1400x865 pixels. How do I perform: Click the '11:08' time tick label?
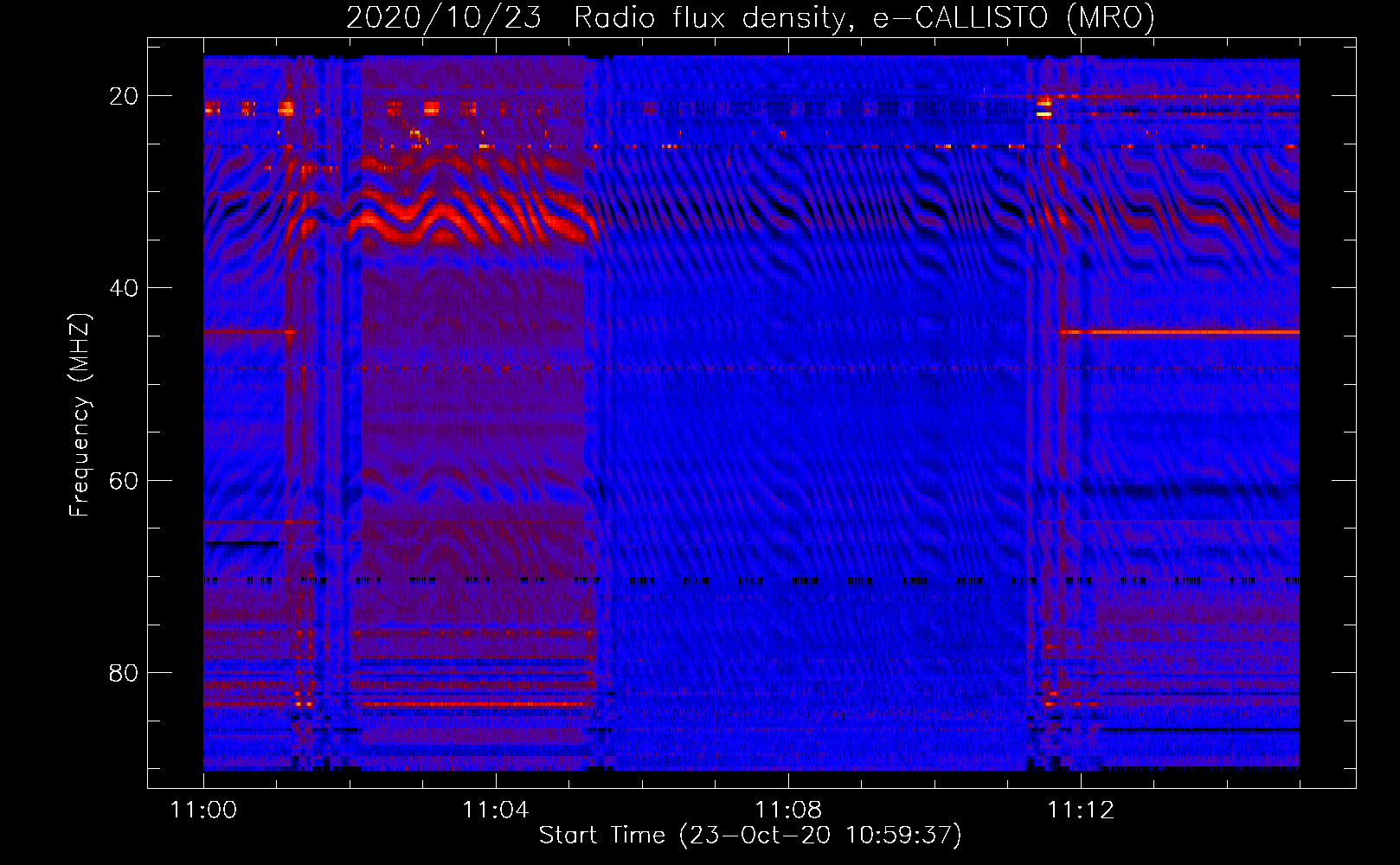[787, 811]
